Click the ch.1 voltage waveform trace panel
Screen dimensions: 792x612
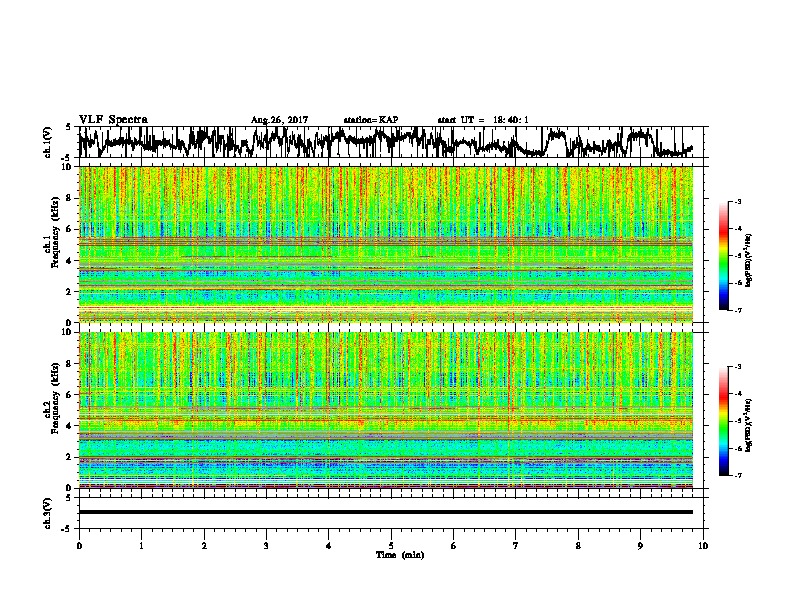coord(393,142)
